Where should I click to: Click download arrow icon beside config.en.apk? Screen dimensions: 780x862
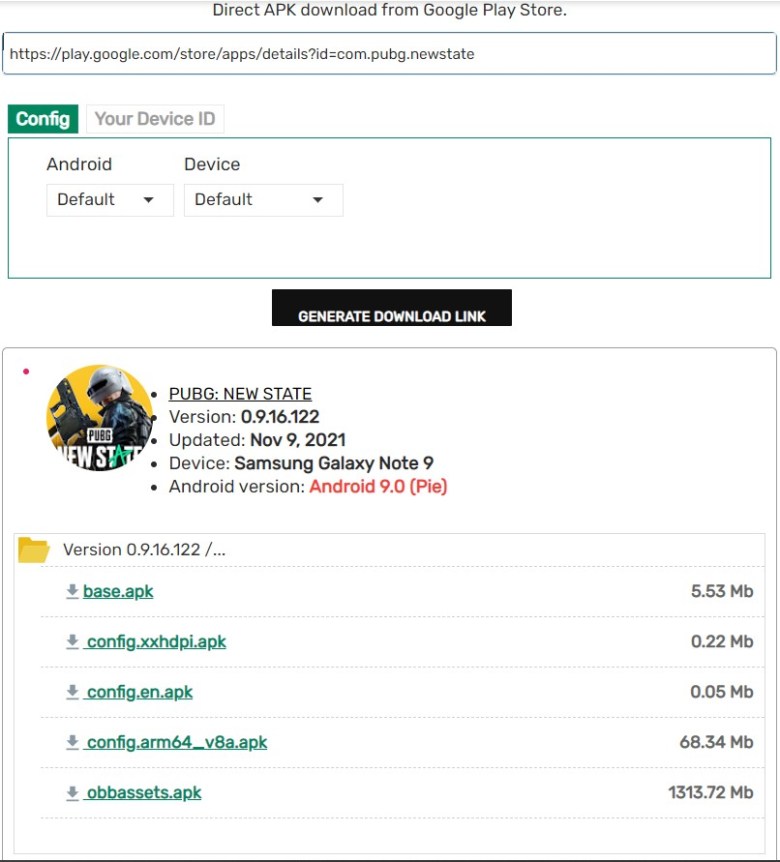pos(72,692)
